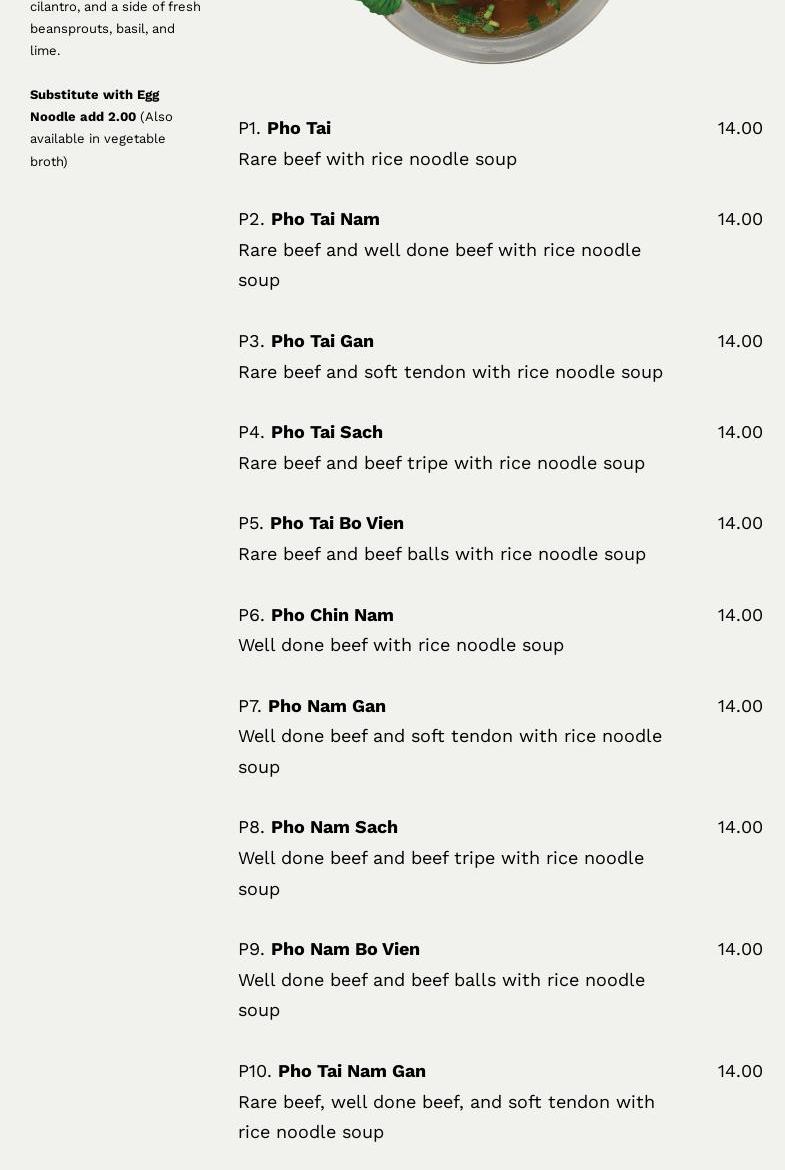Open the Pho Nam Gan item
785x1170 pixels.
click(x=326, y=706)
